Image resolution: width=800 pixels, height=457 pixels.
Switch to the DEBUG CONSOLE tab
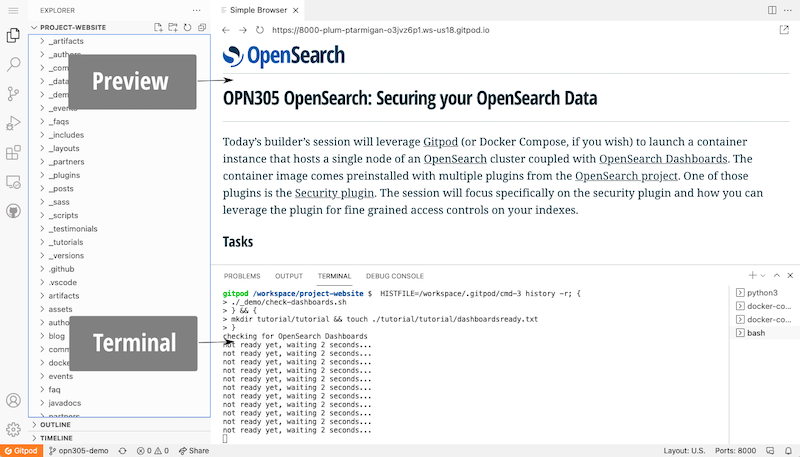coord(395,276)
